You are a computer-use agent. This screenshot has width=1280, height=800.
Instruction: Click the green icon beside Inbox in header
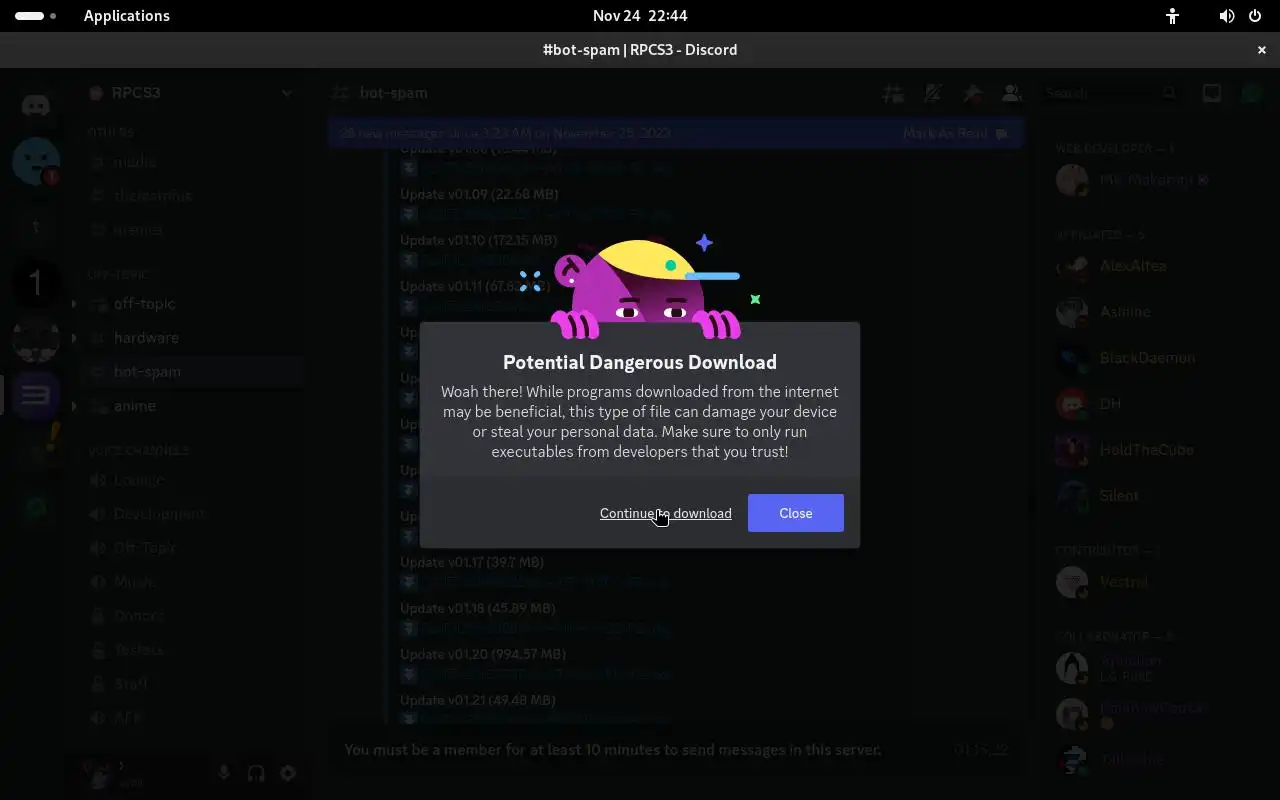(x=1251, y=93)
